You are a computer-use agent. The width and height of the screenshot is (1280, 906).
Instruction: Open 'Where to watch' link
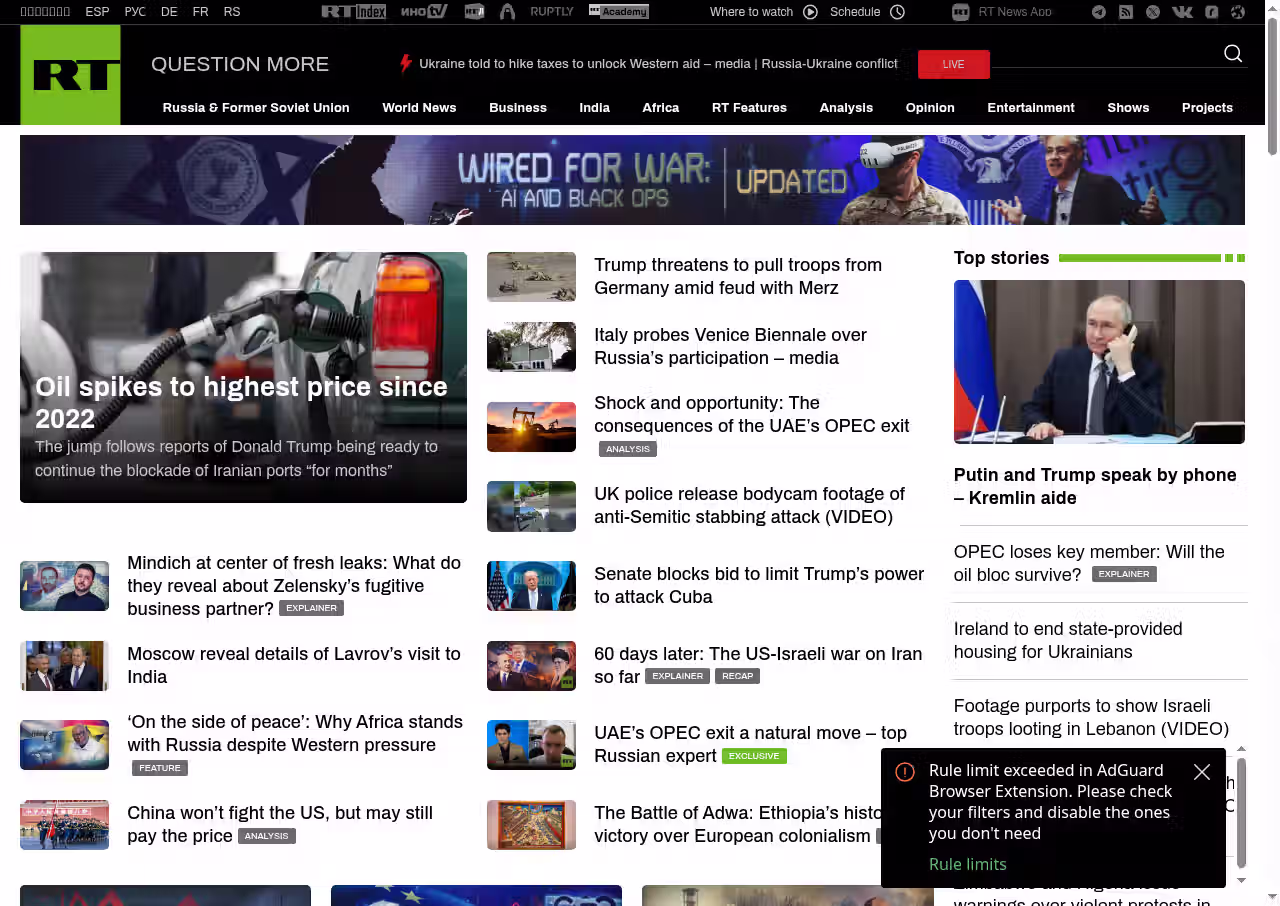click(x=763, y=12)
